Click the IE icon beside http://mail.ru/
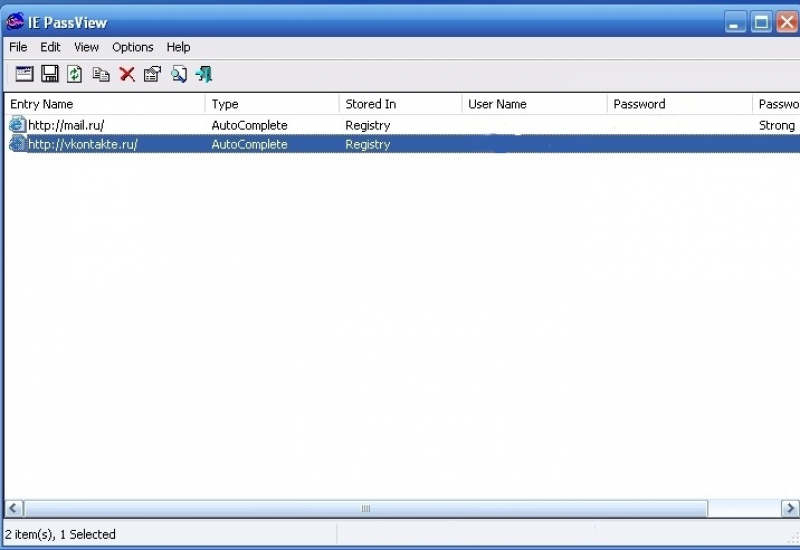The image size is (800, 550). click(18, 125)
